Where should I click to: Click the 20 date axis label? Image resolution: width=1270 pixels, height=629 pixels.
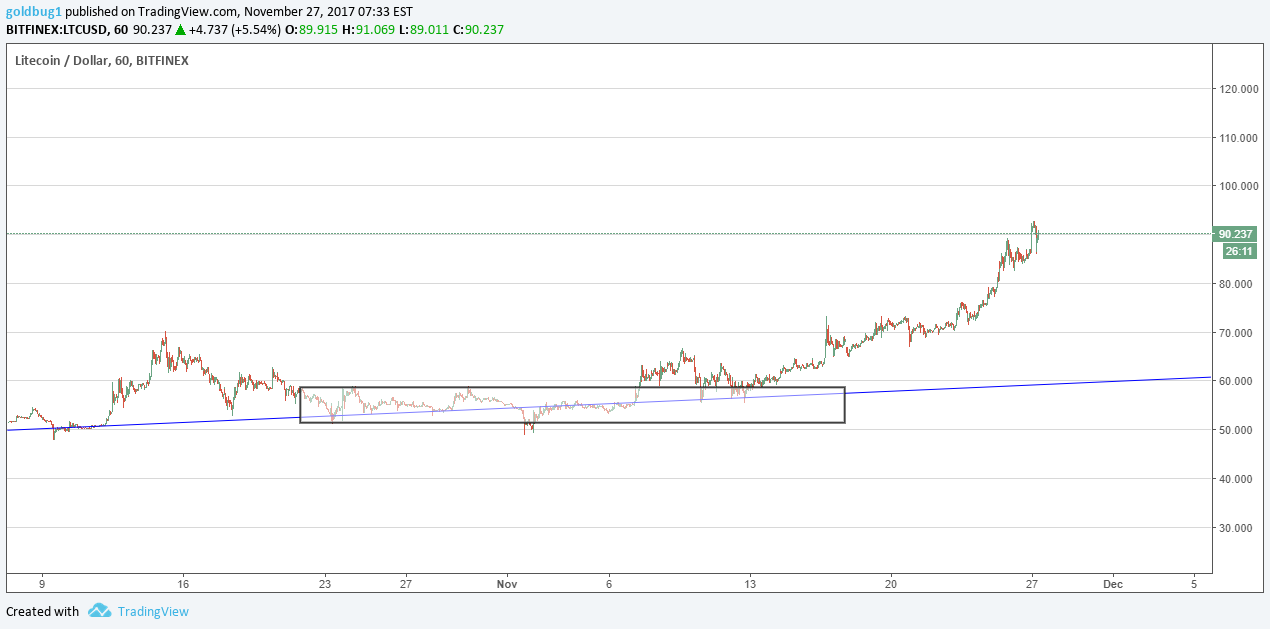click(x=891, y=583)
